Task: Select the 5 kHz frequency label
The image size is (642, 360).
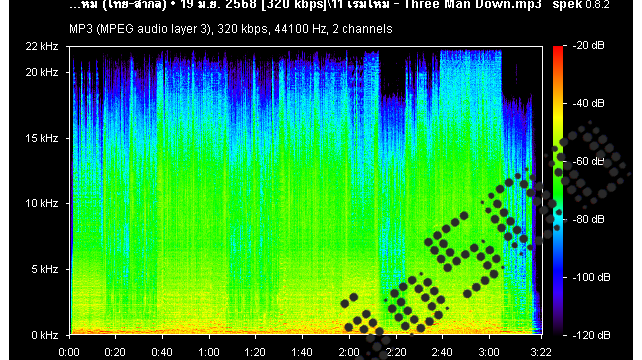Action: tap(45, 269)
